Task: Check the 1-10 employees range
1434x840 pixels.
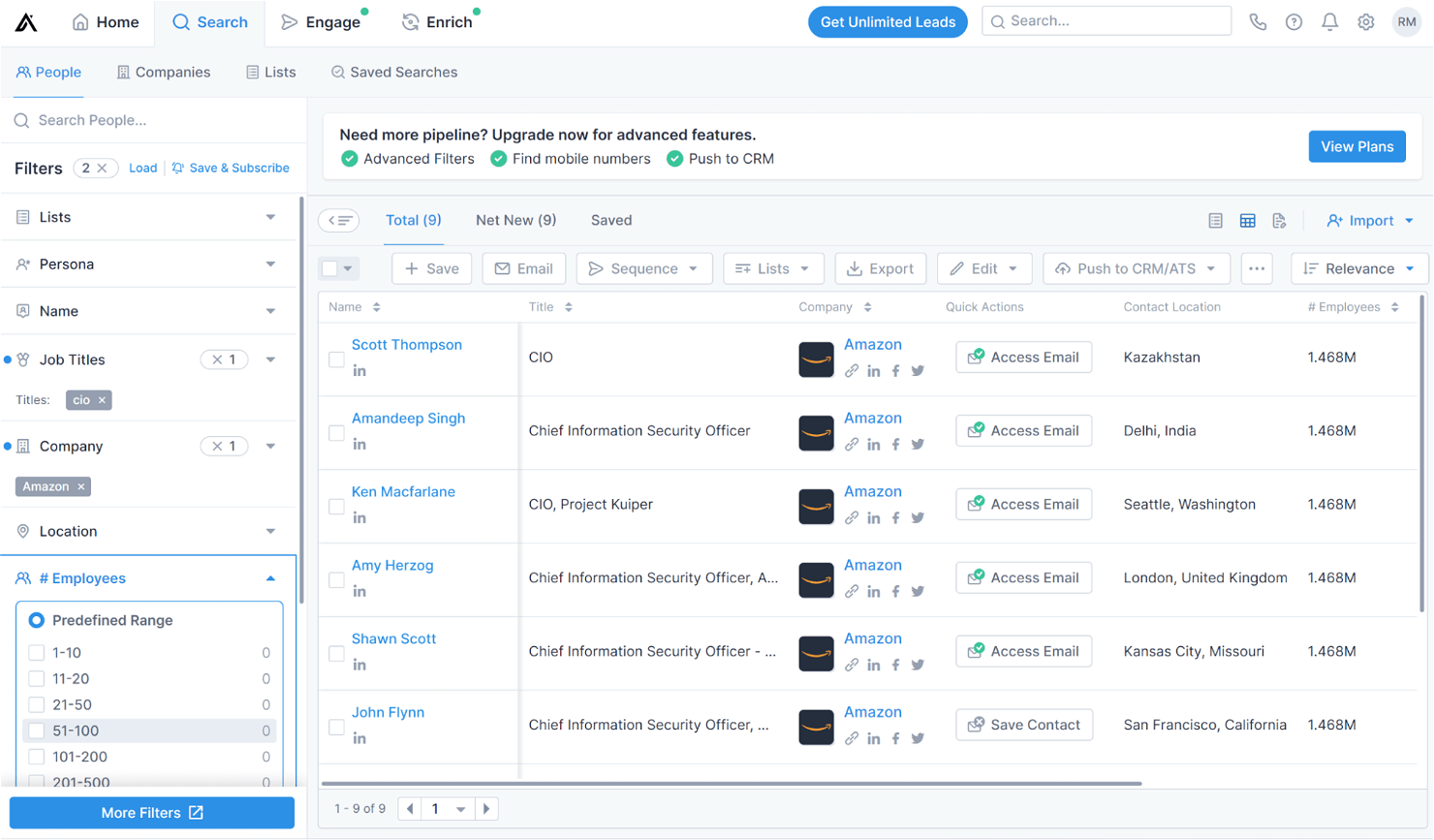Action: coord(37,652)
